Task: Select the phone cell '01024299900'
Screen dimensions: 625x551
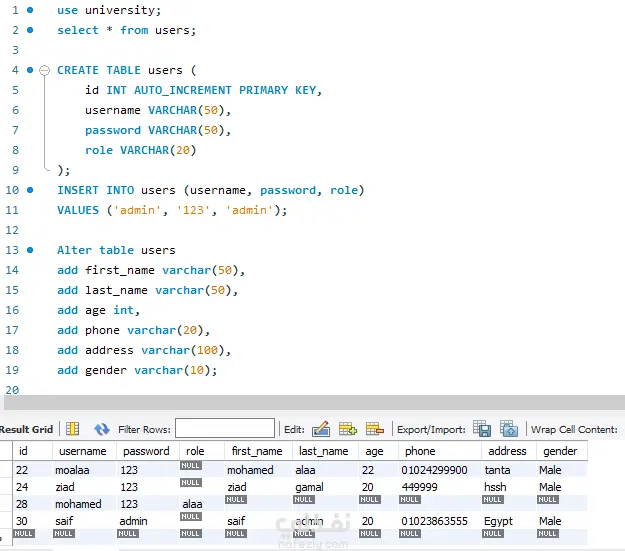Action: point(440,470)
